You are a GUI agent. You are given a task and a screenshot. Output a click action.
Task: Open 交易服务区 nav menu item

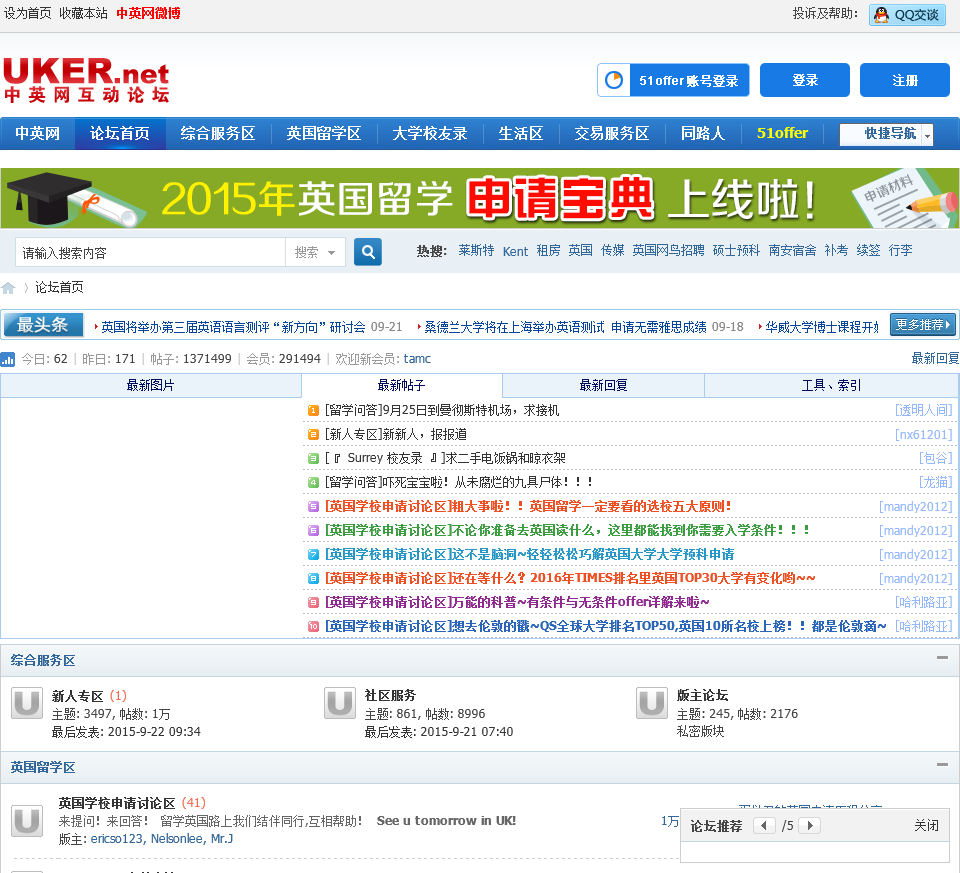click(612, 133)
